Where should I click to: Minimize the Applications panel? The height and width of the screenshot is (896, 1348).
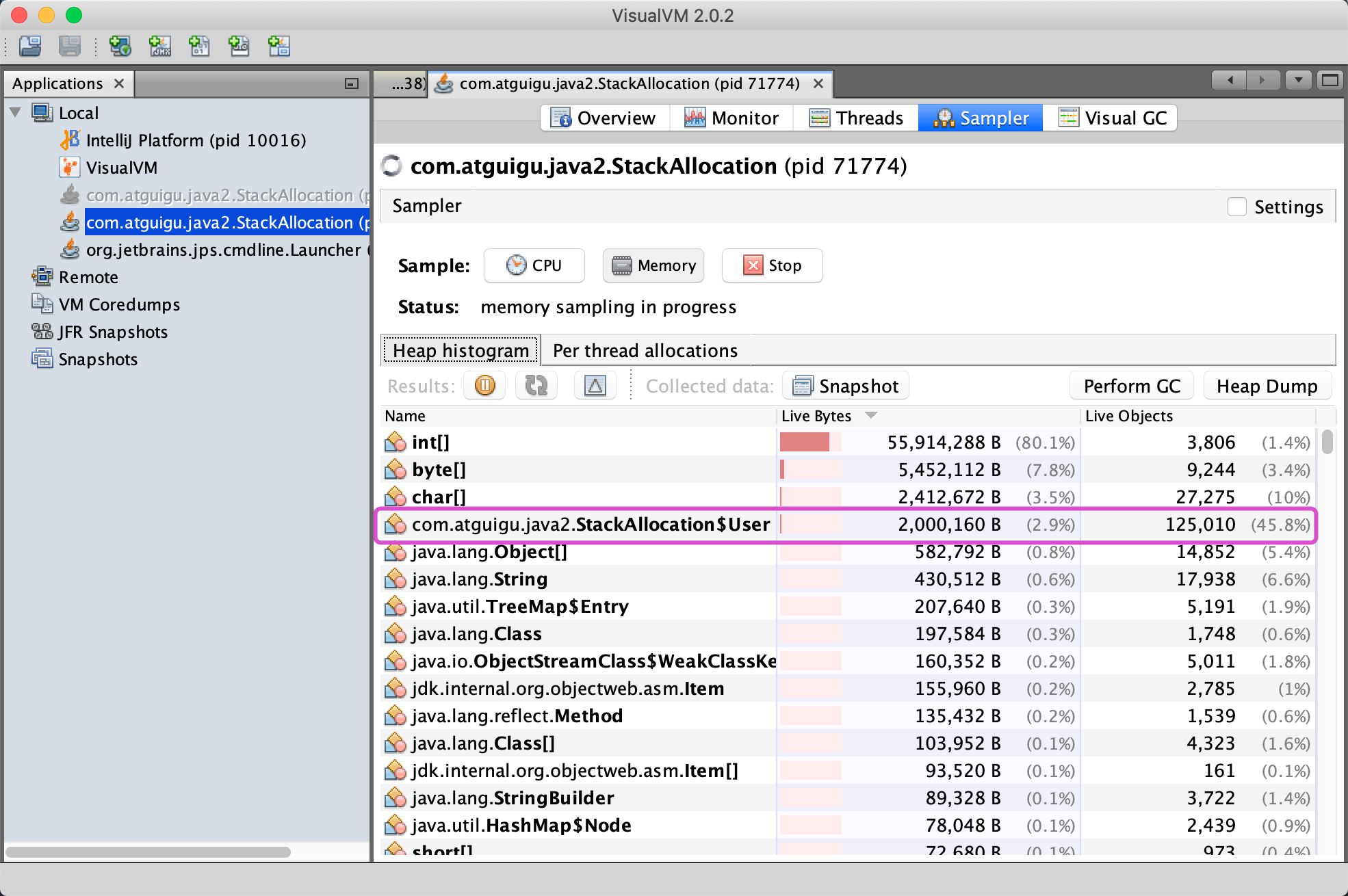pos(352,83)
